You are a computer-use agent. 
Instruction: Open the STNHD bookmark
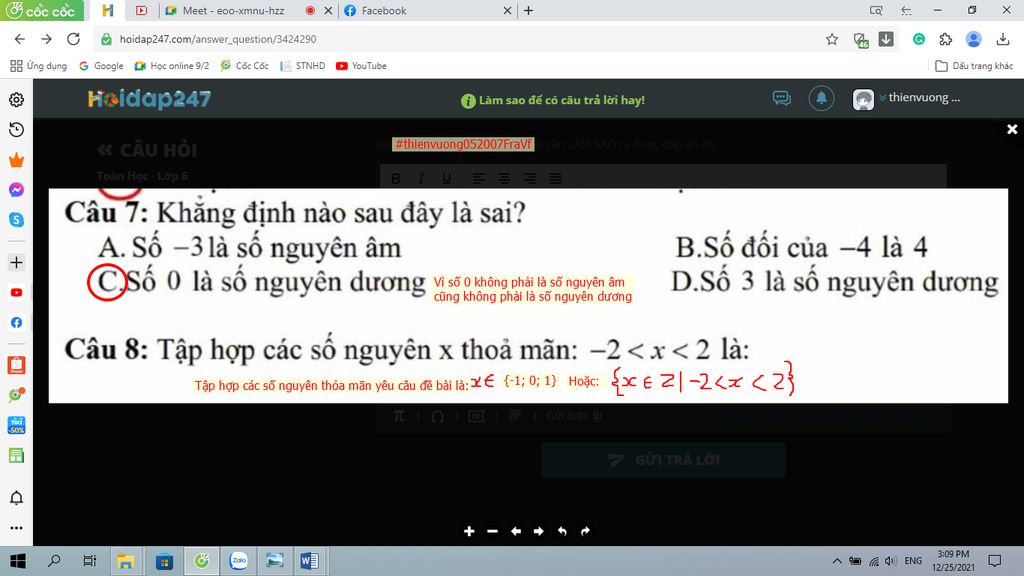302,66
